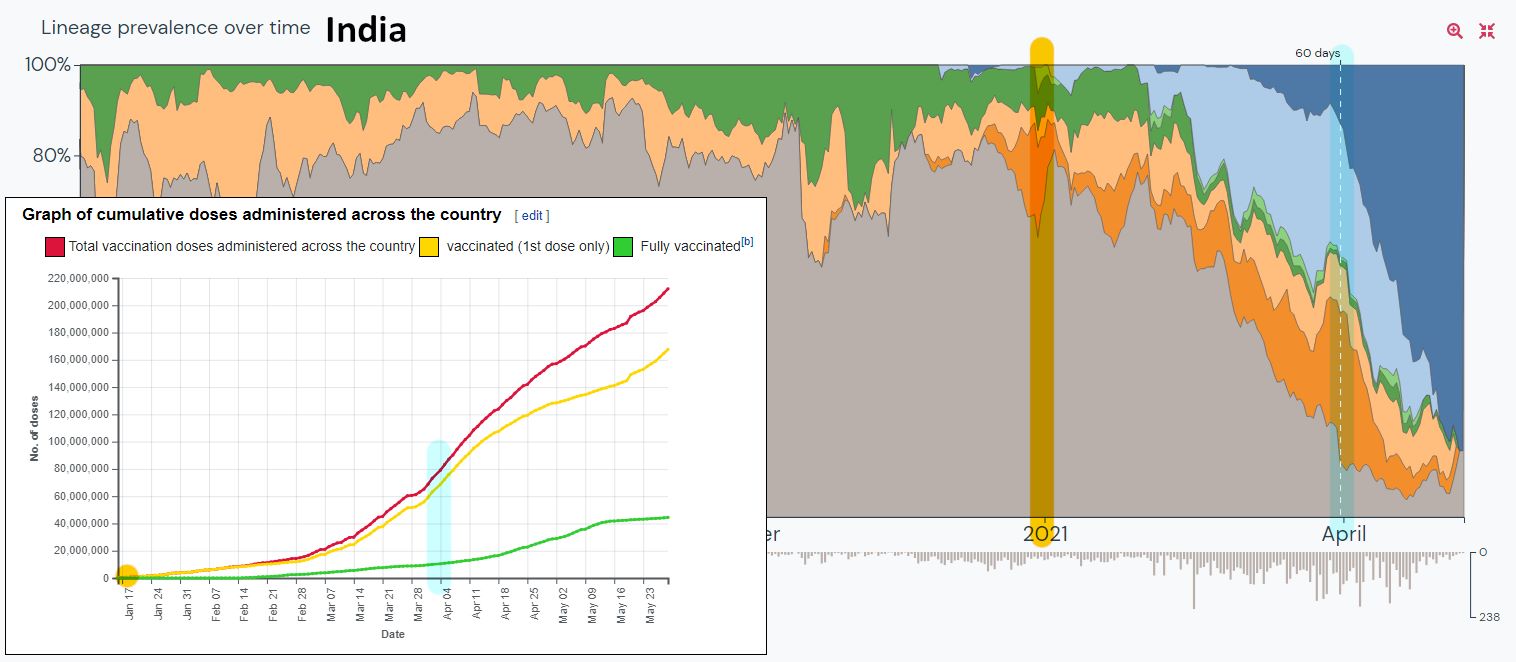Click the Fully vaccinated legend text
1516x662 pixels.
click(x=689, y=246)
